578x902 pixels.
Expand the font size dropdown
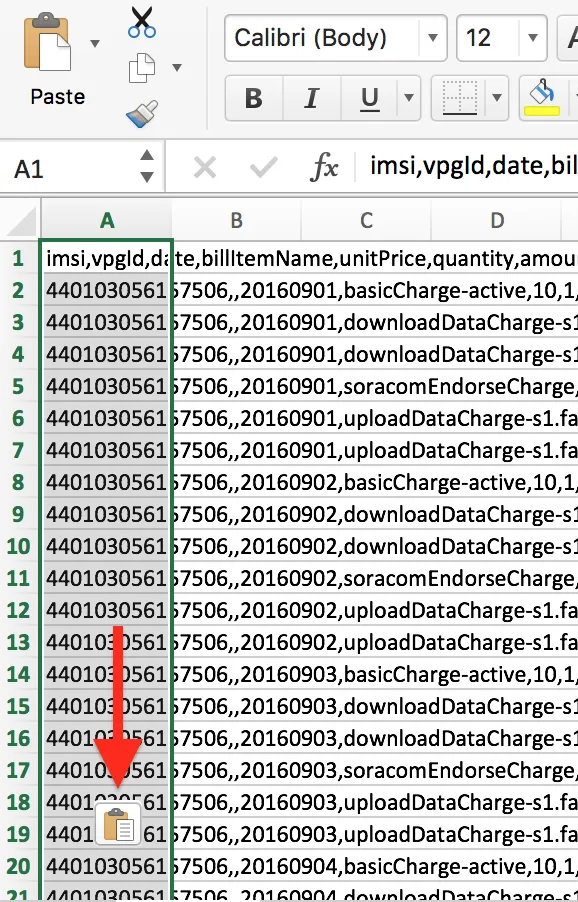click(533, 38)
